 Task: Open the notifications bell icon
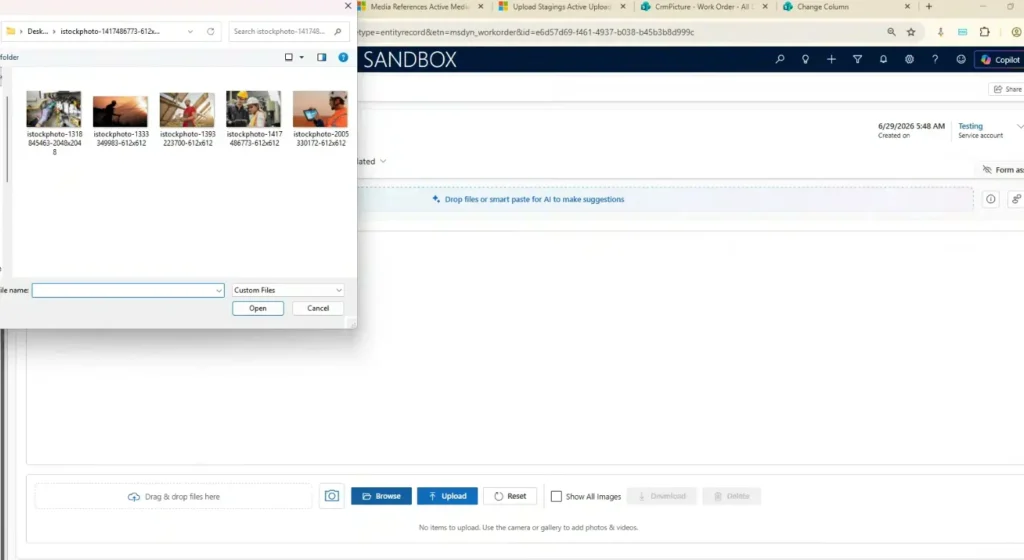(883, 59)
